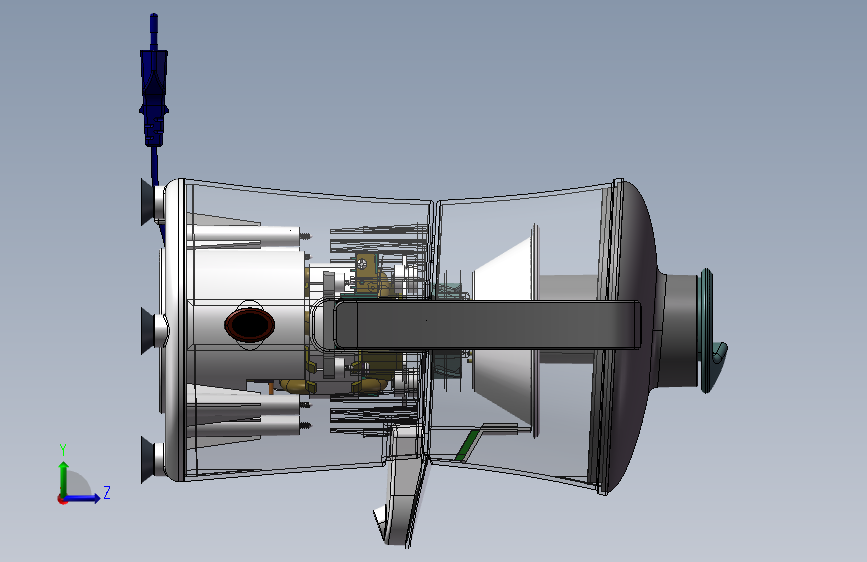Image resolution: width=867 pixels, height=562 pixels.
Task: Click the brass bracket in the center assembly
Action: click(367, 273)
